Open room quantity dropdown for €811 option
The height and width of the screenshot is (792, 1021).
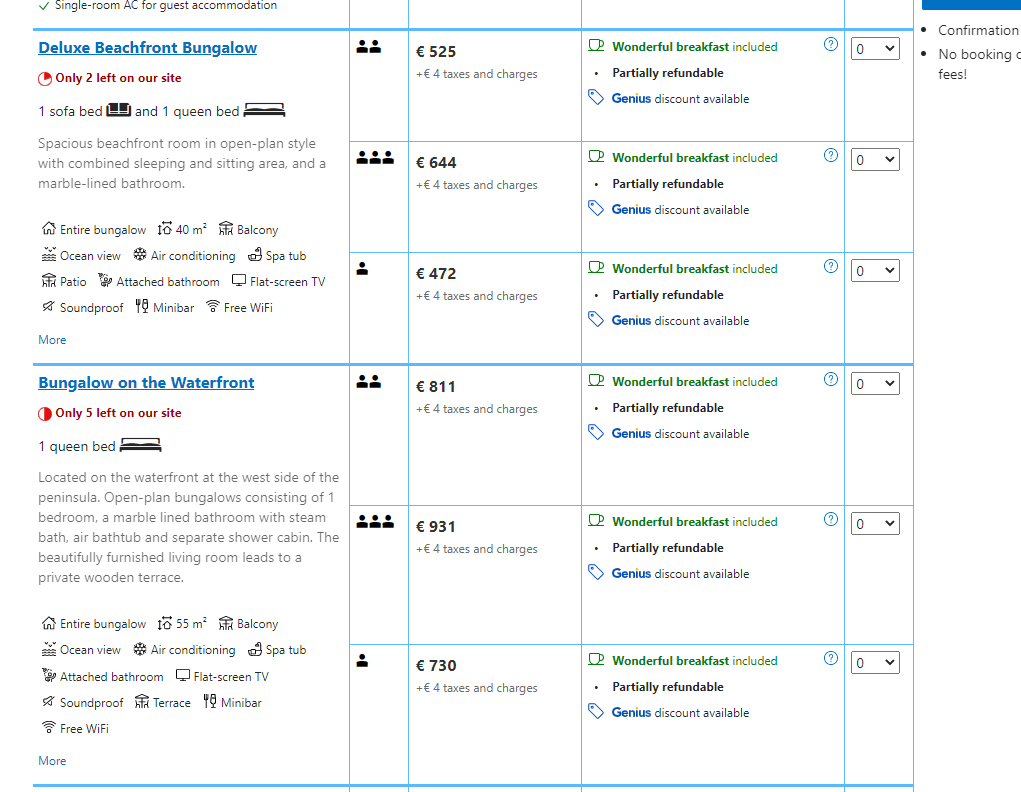click(x=874, y=384)
